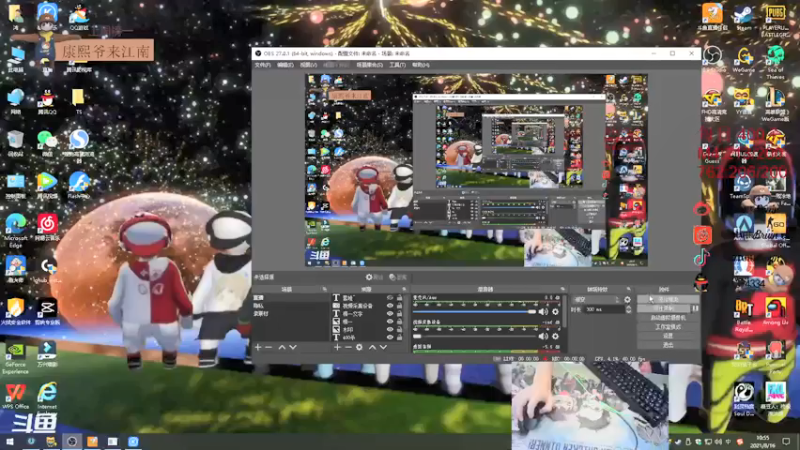Toggle lock on the top source row
800x450 pixels.
(399, 297)
